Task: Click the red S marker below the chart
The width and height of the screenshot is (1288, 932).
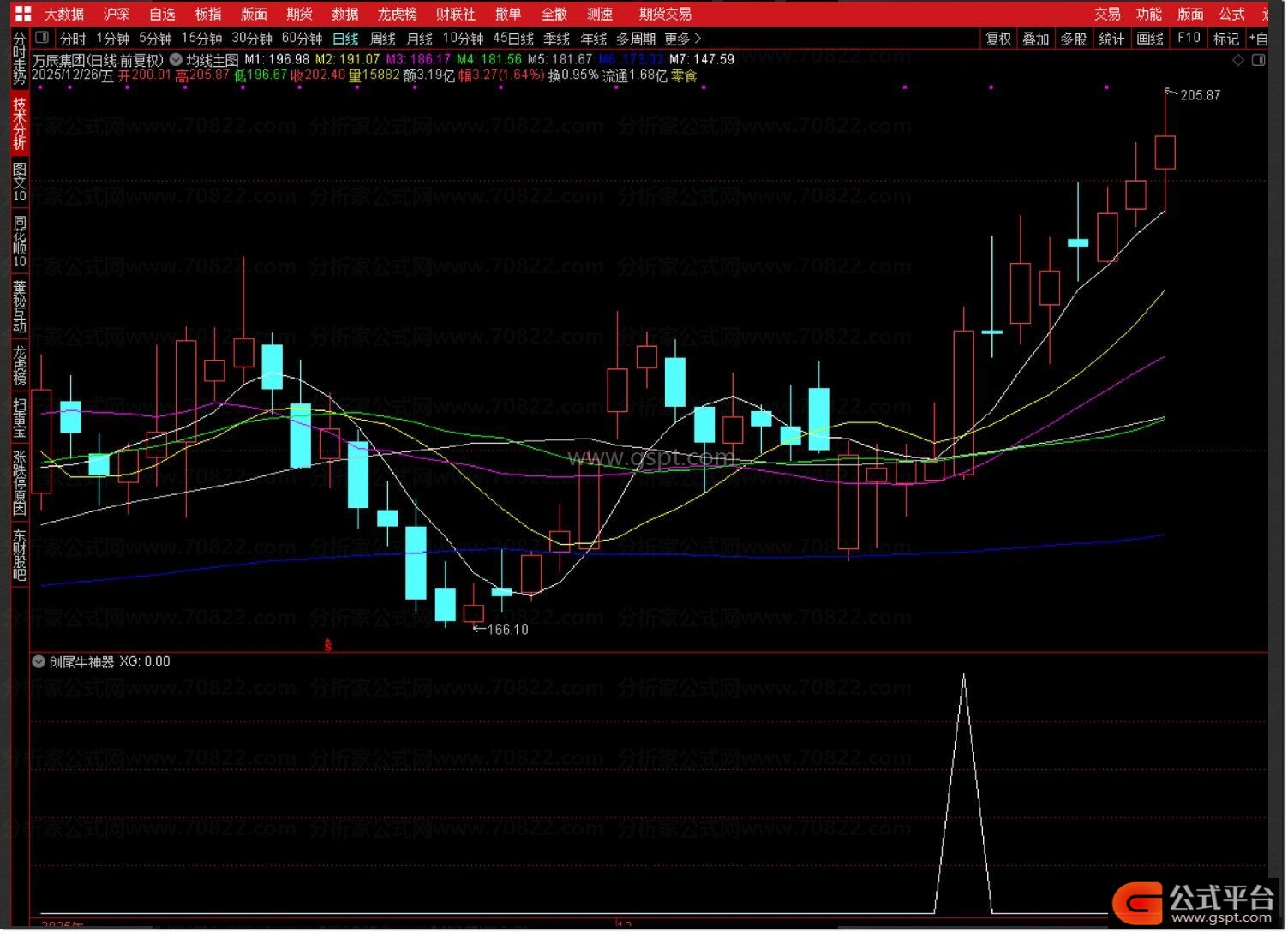Action: click(x=327, y=645)
